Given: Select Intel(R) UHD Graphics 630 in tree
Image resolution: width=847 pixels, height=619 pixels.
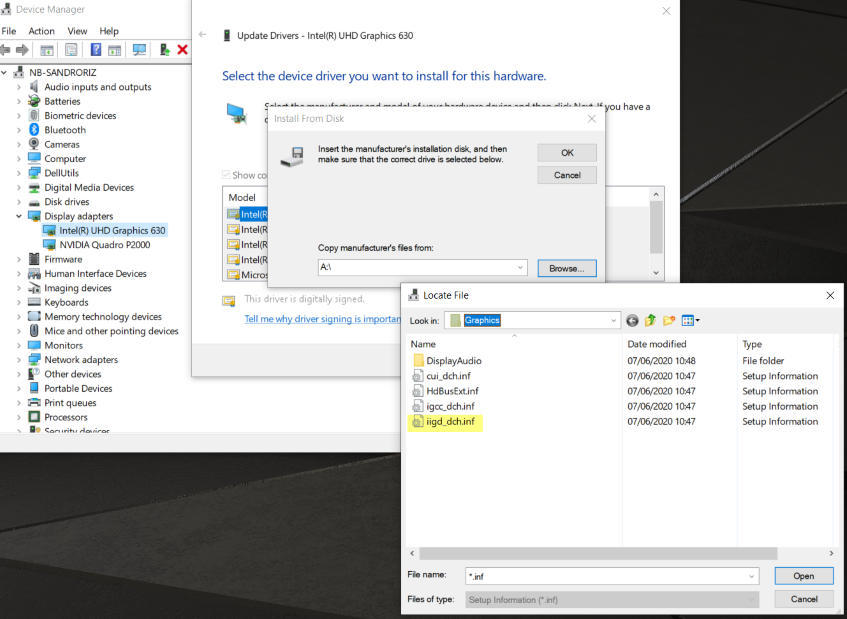Looking at the screenshot, I should pyautogui.click(x=112, y=231).
